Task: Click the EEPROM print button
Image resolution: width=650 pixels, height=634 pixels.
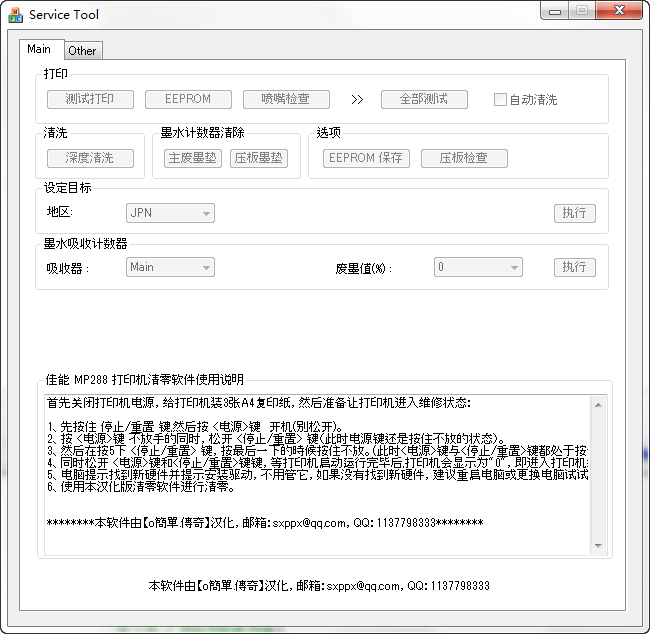Action: tap(188, 99)
